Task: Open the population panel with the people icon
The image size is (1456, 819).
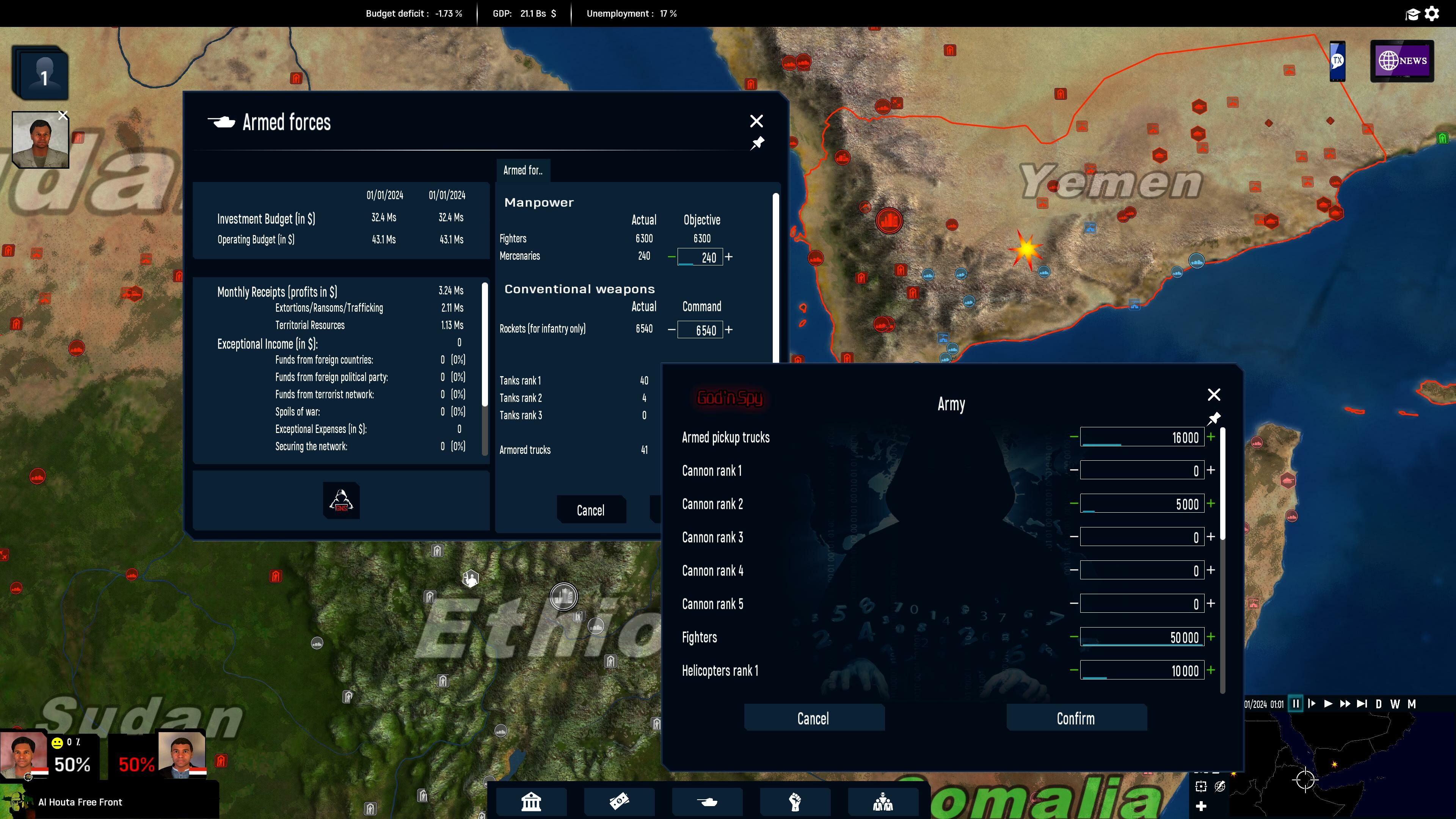Action: click(883, 801)
